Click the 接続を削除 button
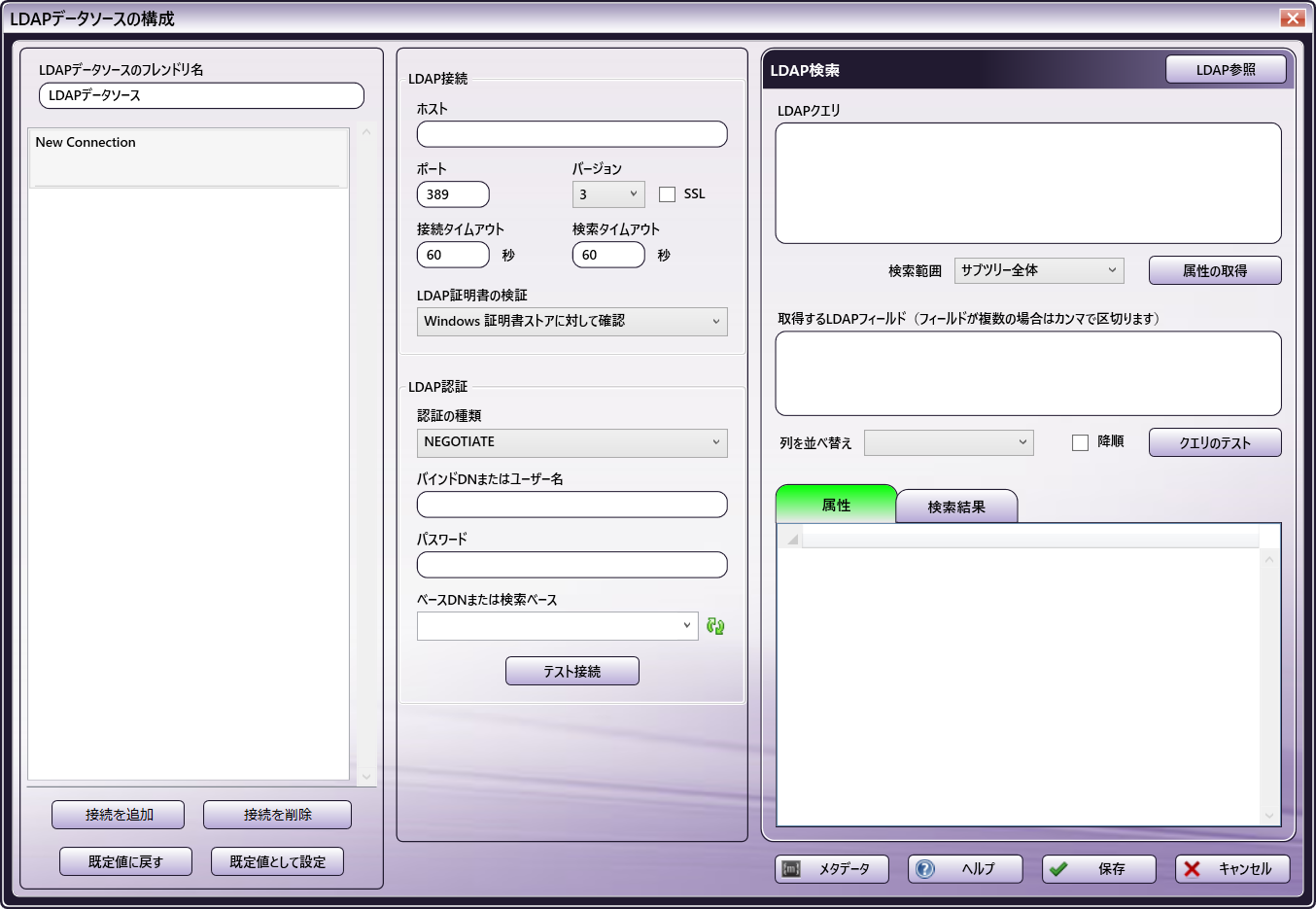 click(277, 815)
